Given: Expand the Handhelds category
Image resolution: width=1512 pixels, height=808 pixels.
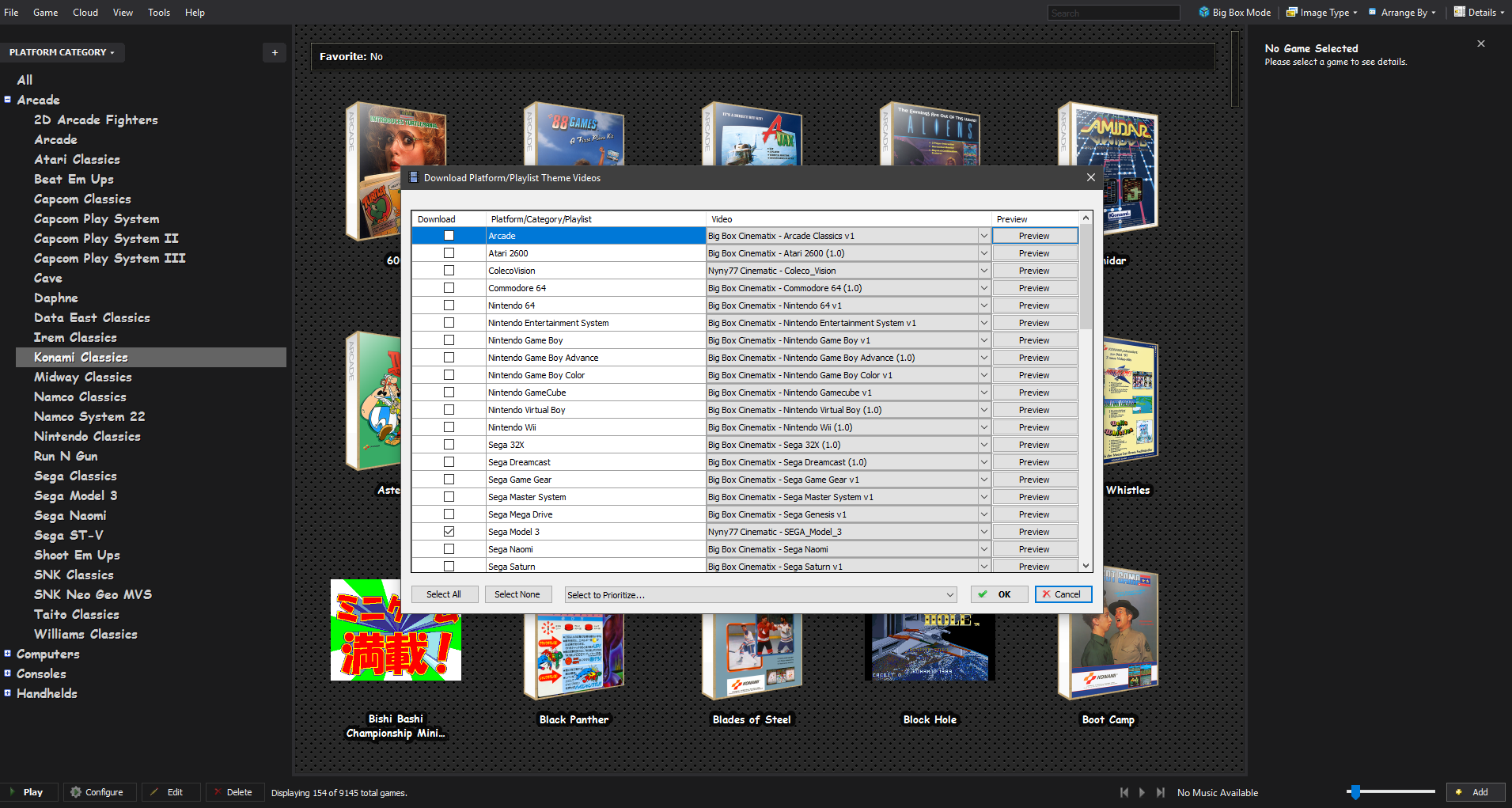Looking at the screenshot, I should click(8, 693).
